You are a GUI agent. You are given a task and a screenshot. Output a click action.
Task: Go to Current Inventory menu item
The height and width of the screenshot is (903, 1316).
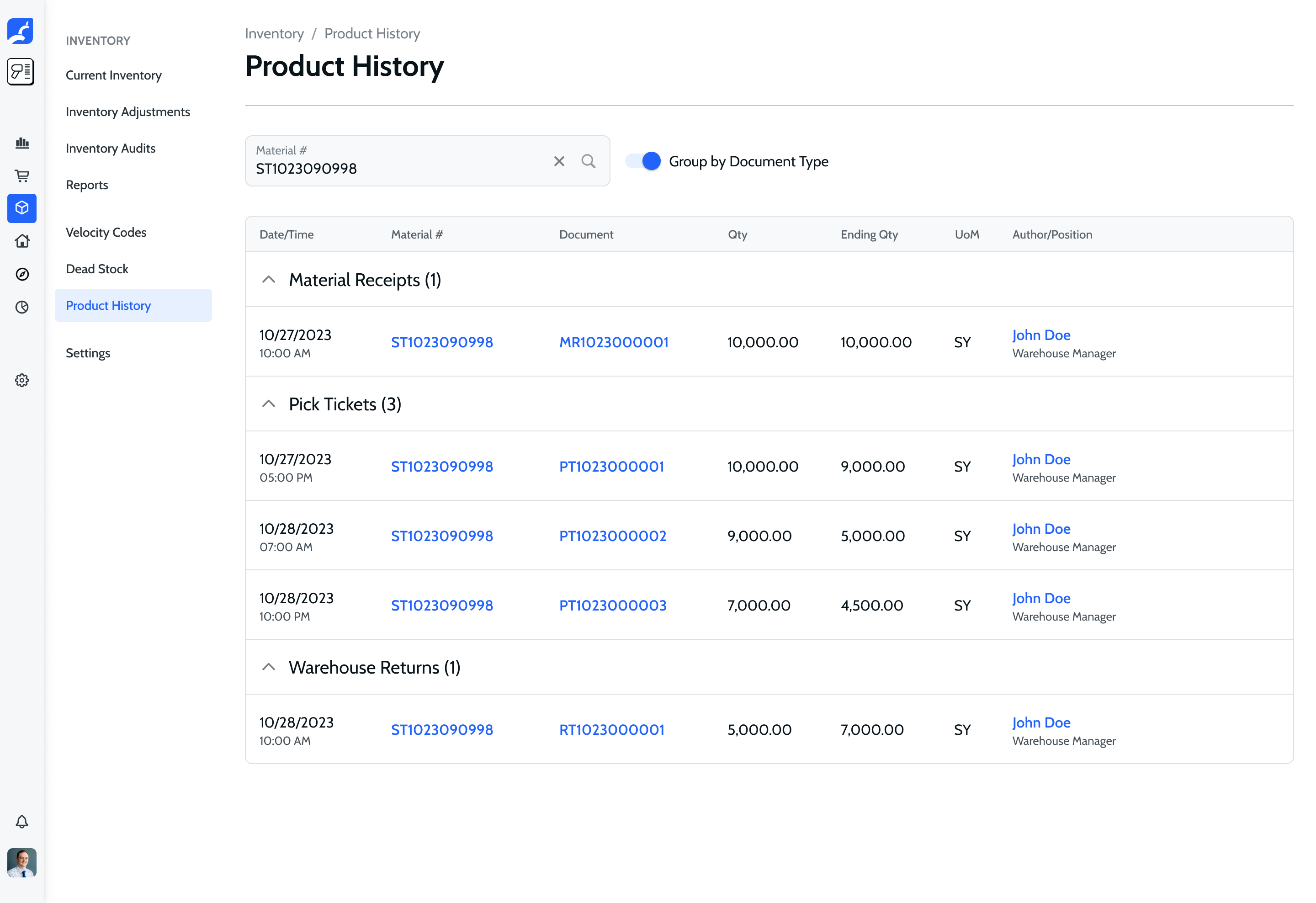[113, 75]
